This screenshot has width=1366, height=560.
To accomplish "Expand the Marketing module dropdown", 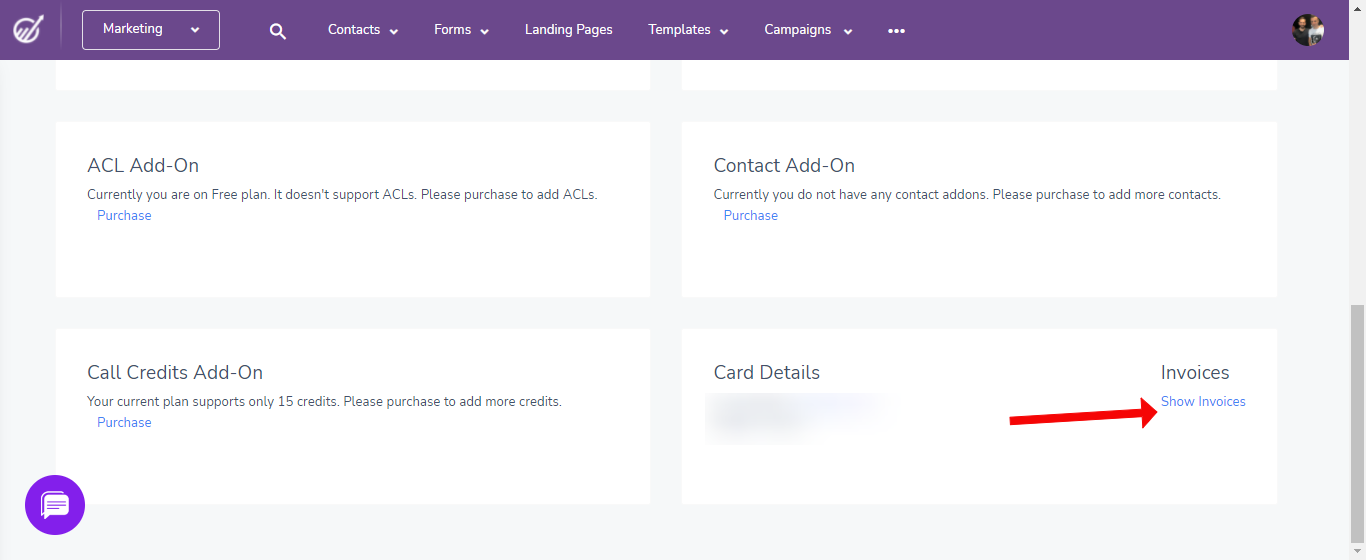I will 151,30.
